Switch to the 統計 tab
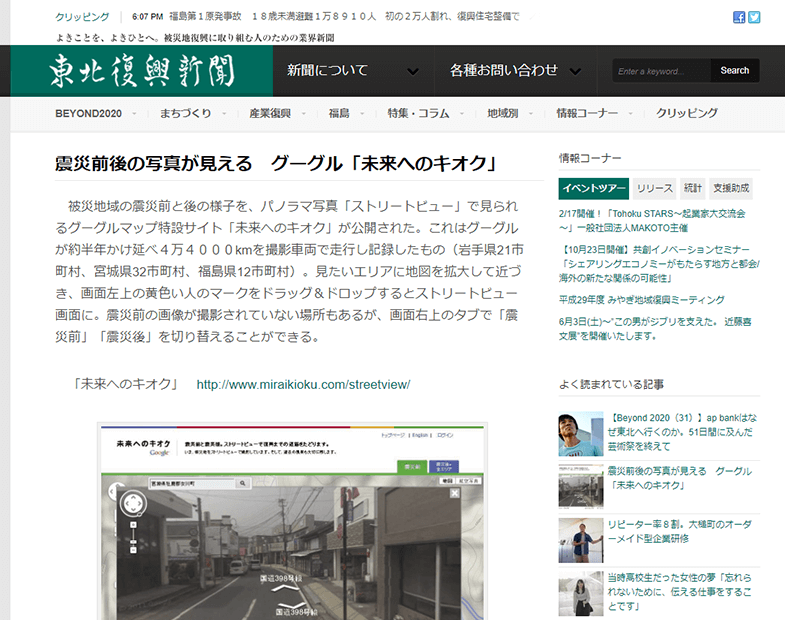This screenshot has height=620, width=785. click(x=693, y=188)
